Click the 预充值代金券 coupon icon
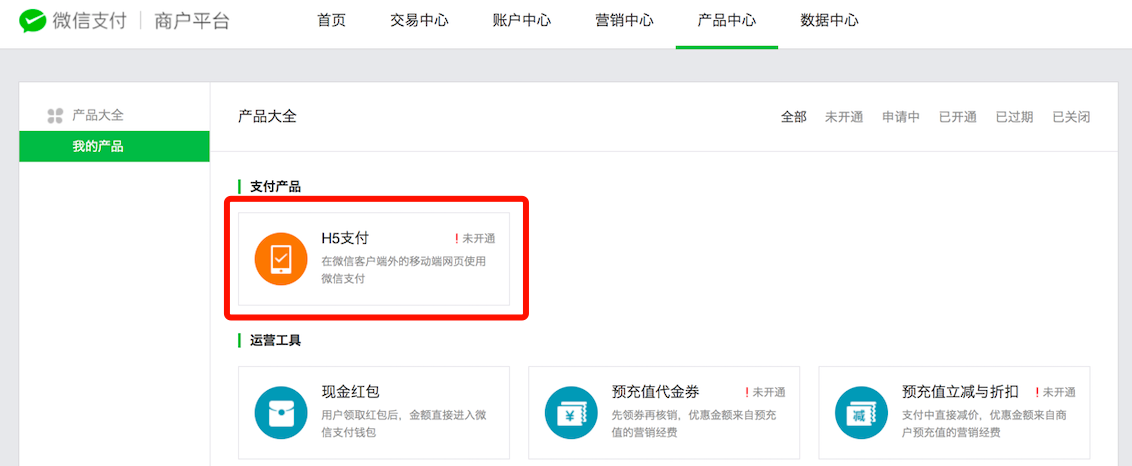This screenshot has height=466, width=1132. 572,413
